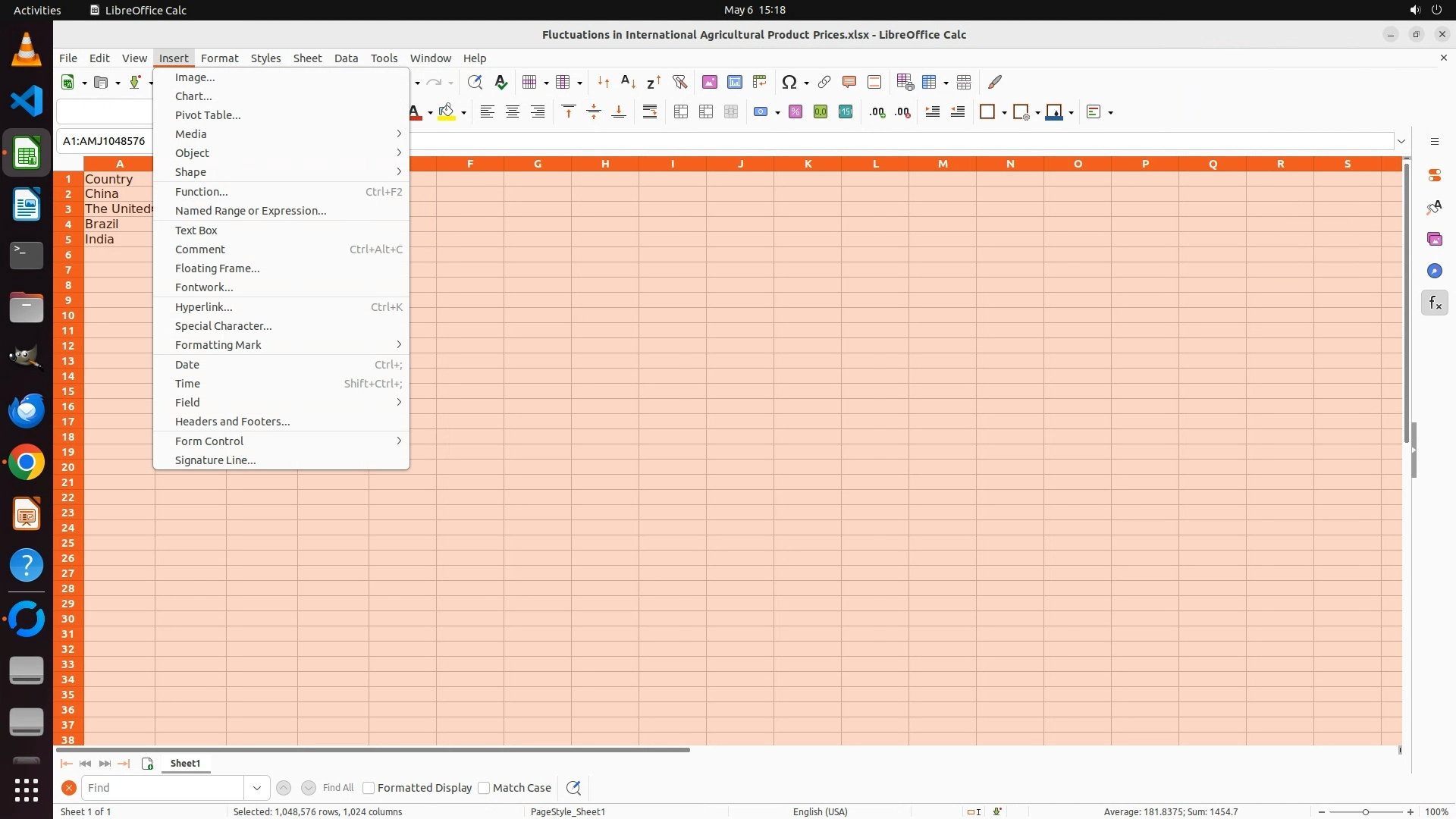Viewport: 1456px width, 819px height.
Task: Click the Wrap Text icon
Action: [x=650, y=112]
